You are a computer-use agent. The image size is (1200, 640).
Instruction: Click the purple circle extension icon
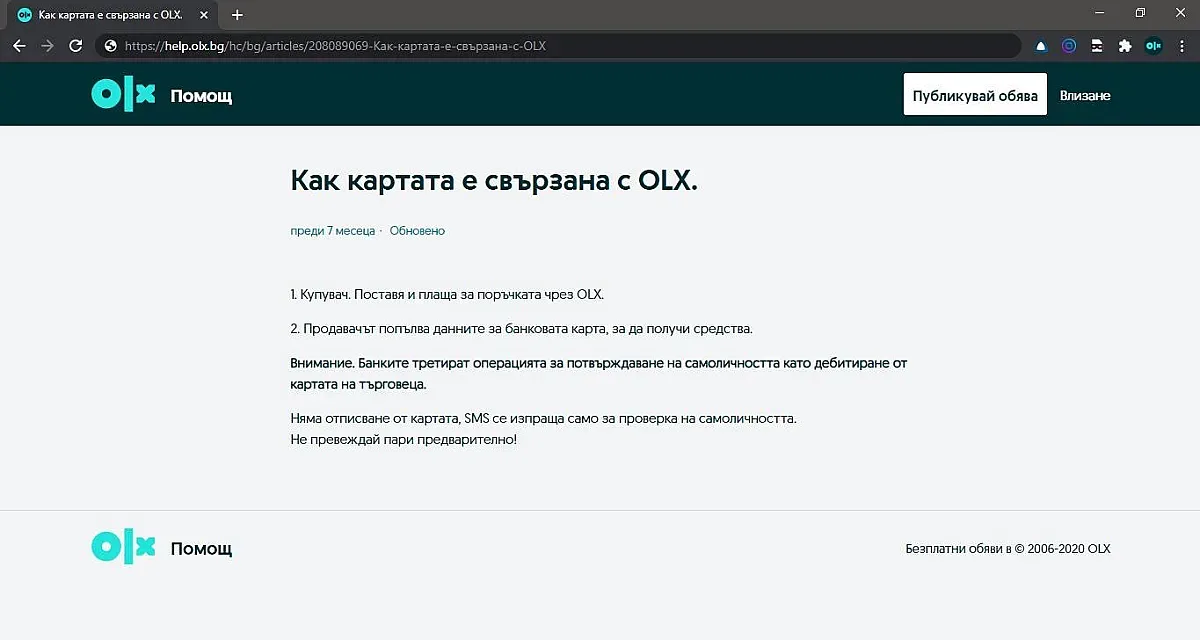(x=1069, y=46)
